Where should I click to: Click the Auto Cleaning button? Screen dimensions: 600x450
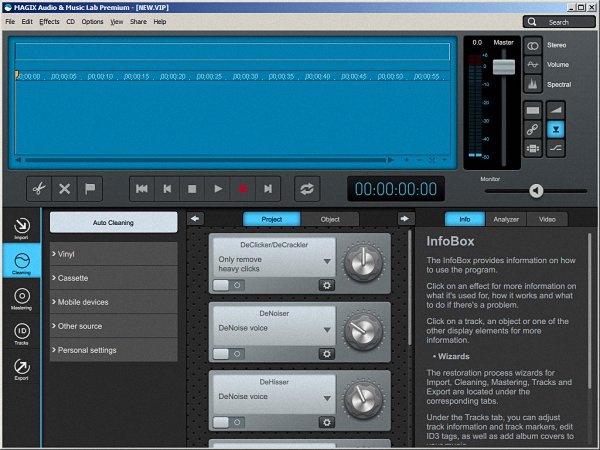click(113, 222)
